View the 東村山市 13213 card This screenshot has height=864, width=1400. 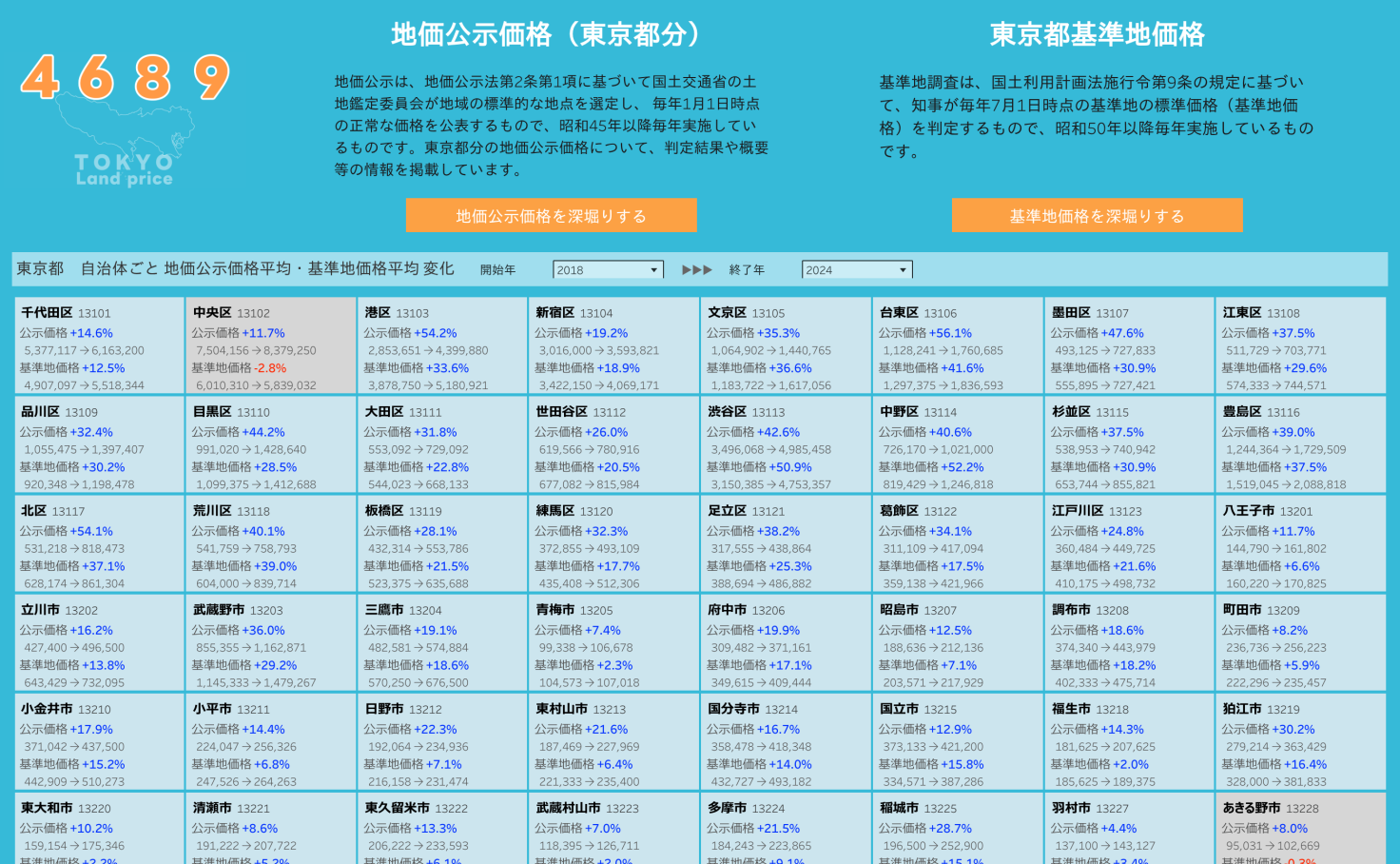[x=614, y=741]
